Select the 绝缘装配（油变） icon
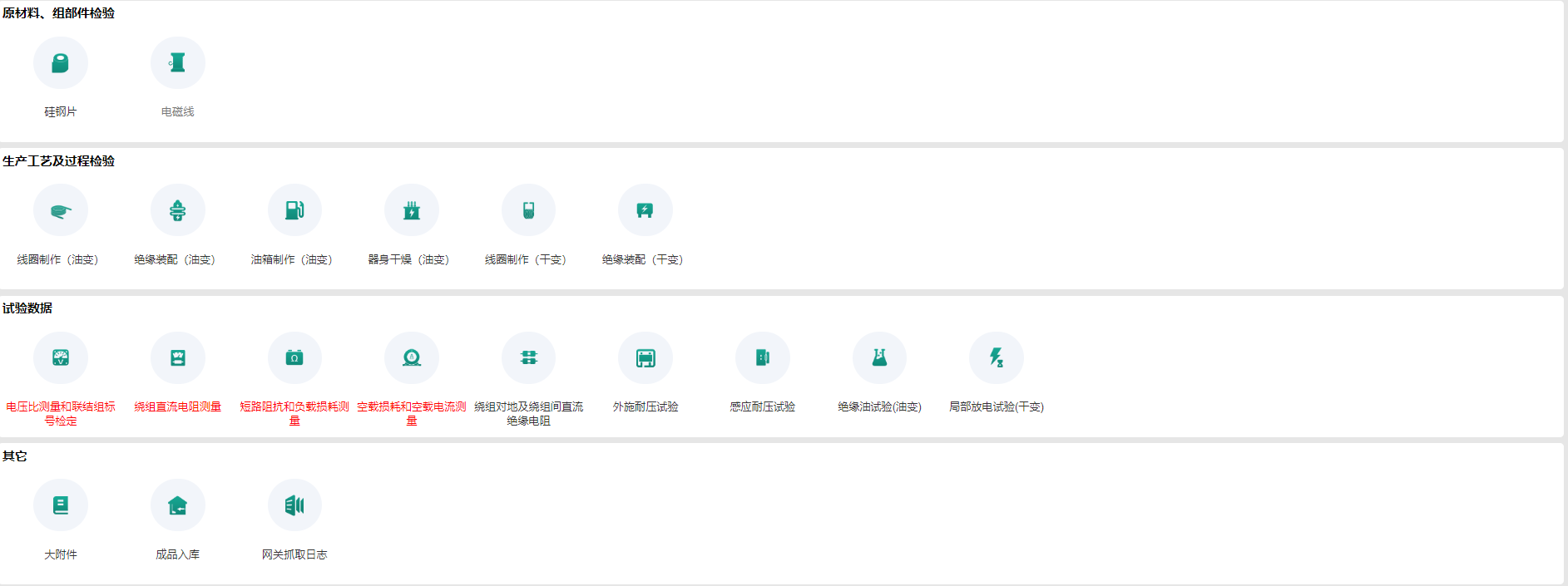The width and height of the screenshot is (1568, 586). point(177,210)
